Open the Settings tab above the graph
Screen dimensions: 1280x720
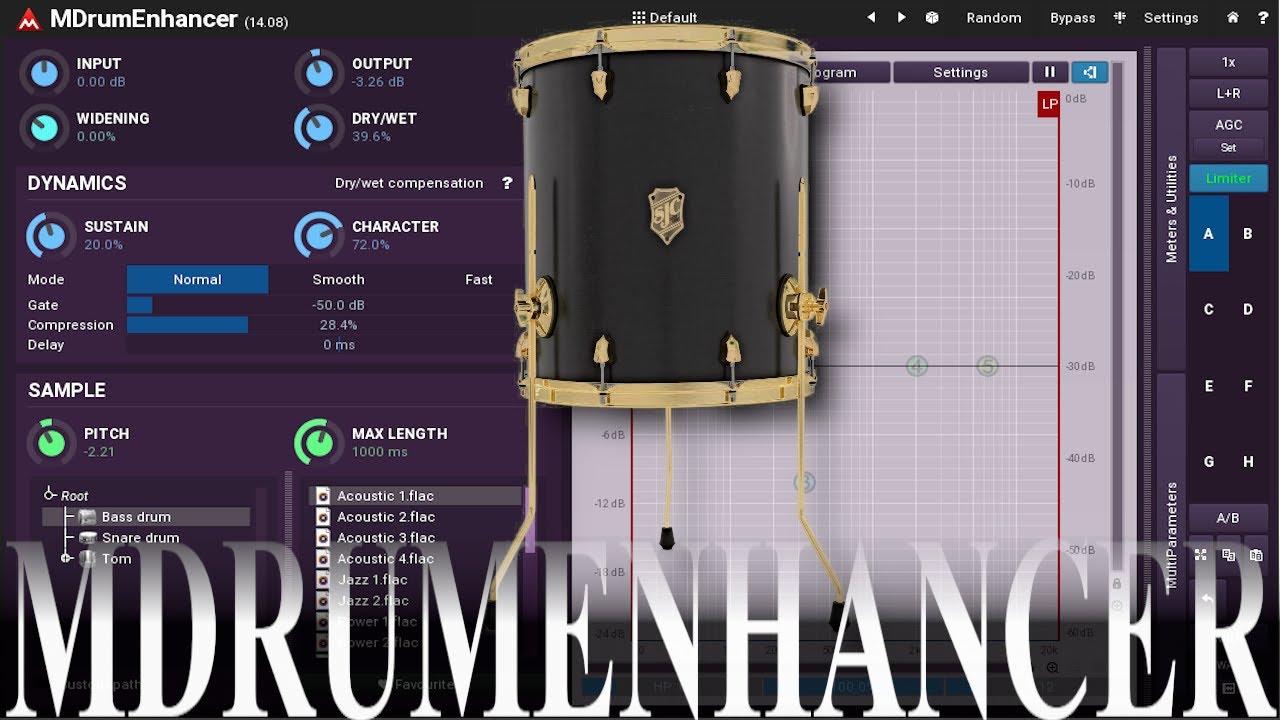960,72
